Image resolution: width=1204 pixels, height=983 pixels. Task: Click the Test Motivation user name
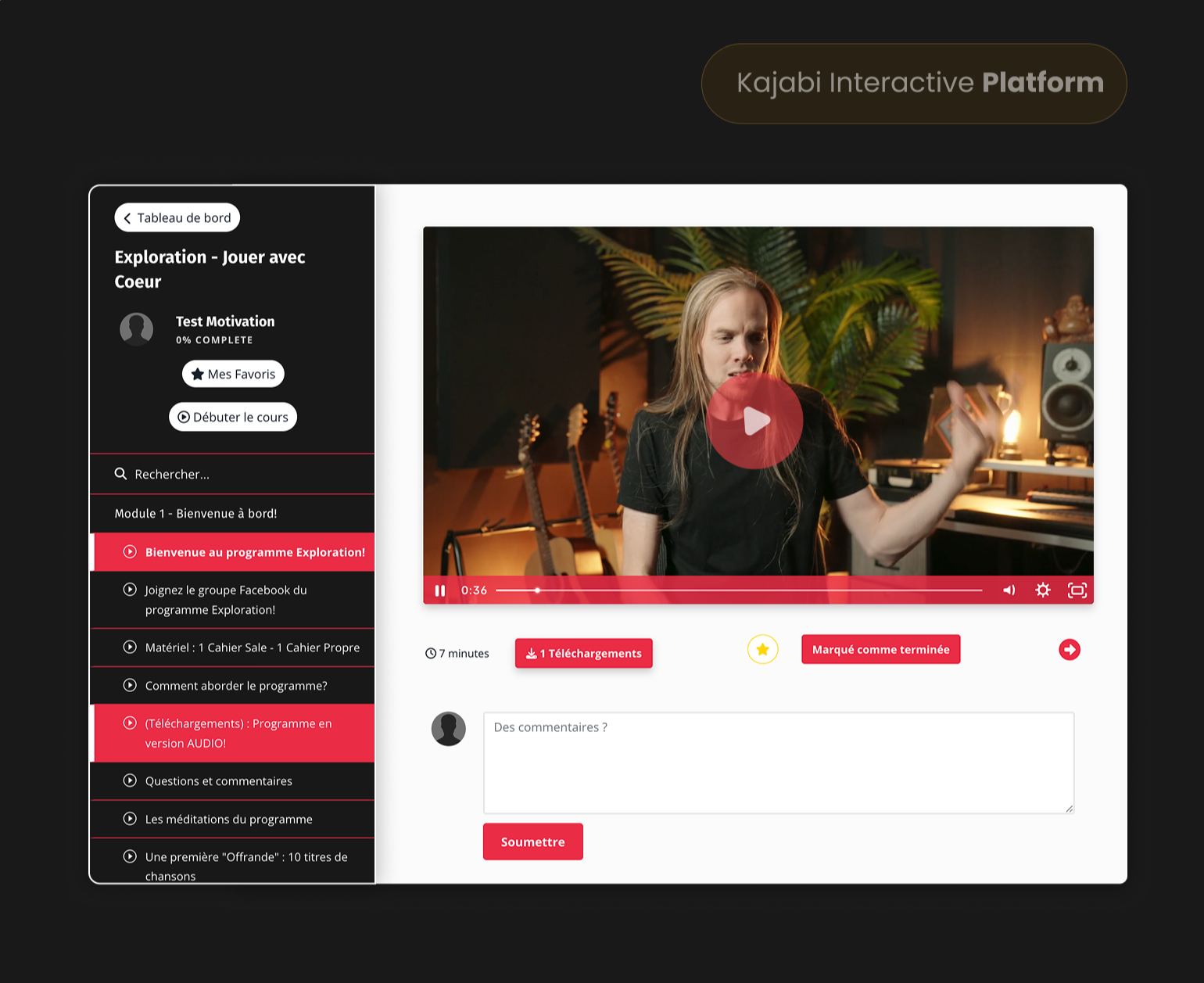pos(225,321)
